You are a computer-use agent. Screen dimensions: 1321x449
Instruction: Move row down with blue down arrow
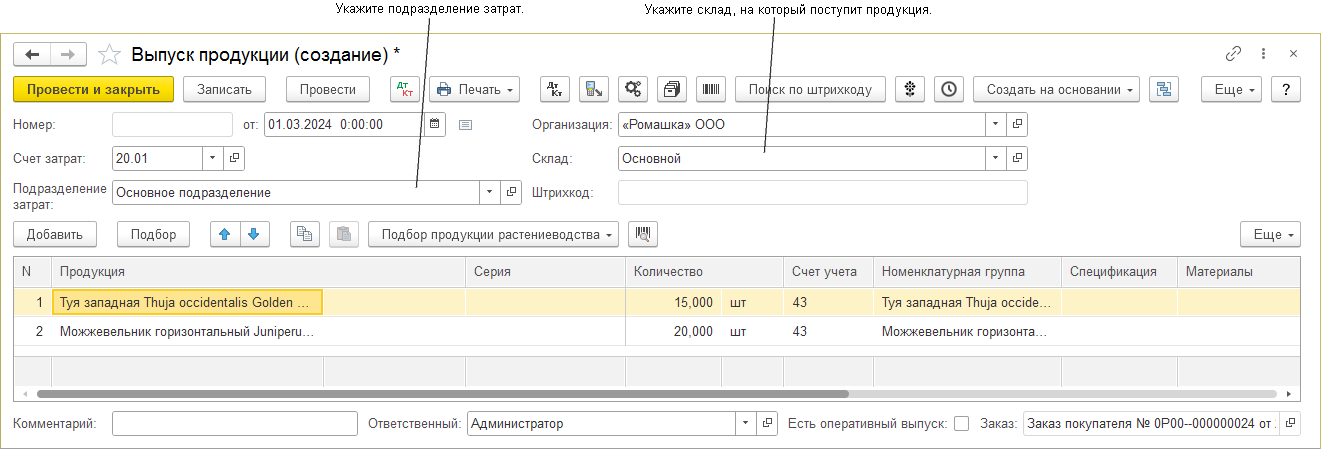(253, 234)
